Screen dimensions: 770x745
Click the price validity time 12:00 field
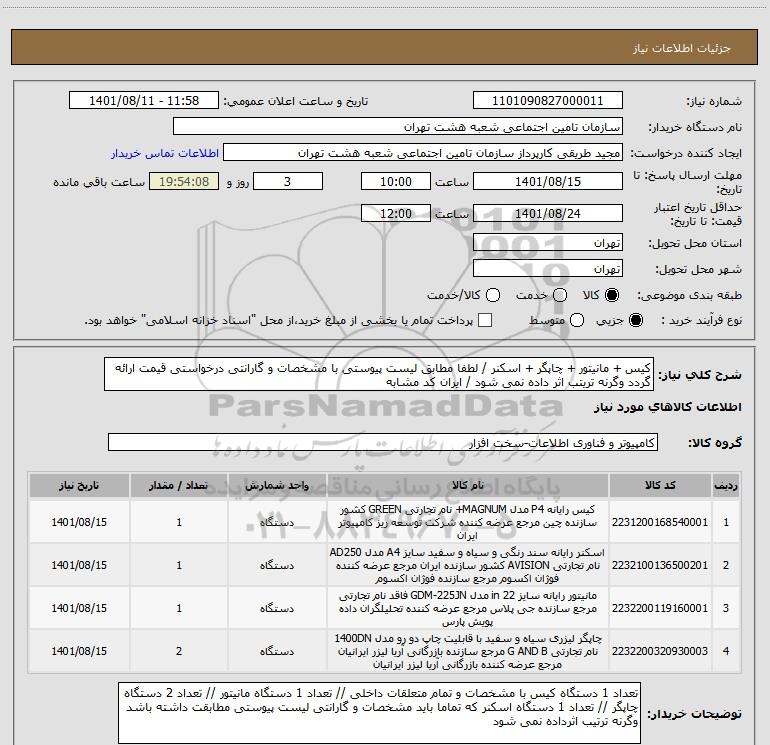click(x=396, y=213)
